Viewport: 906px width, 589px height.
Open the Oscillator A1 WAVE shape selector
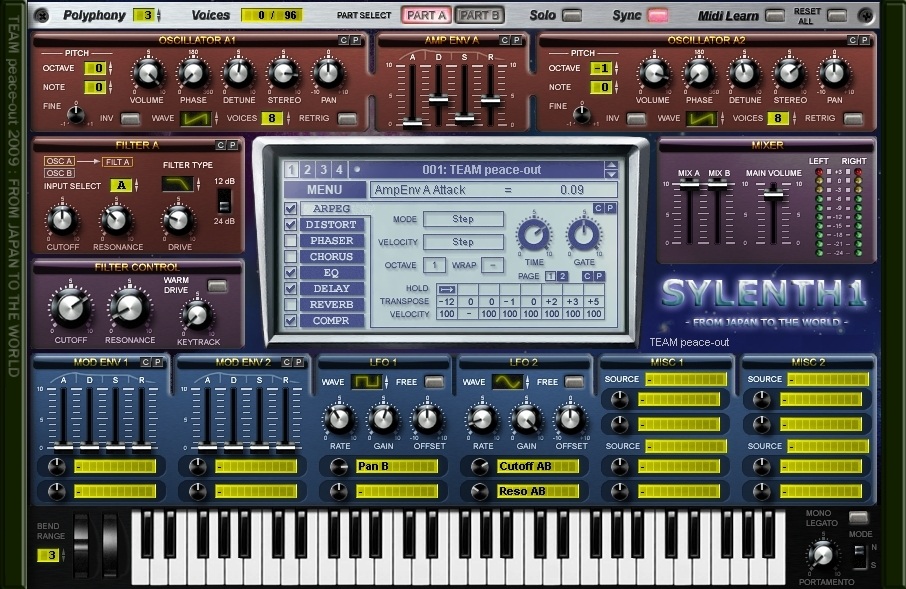[196, 118]
